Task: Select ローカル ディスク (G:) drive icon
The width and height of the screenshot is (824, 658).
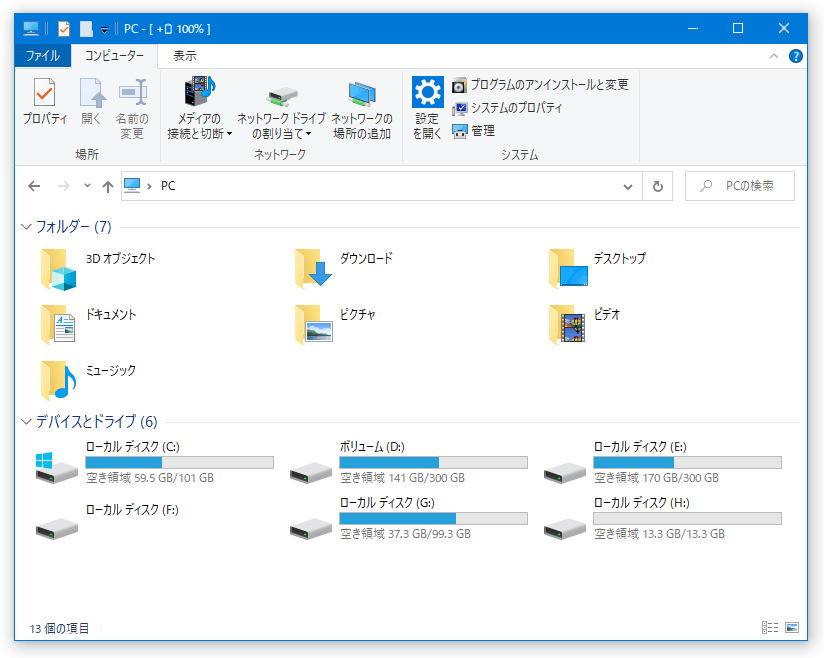Action: [311, 528]
